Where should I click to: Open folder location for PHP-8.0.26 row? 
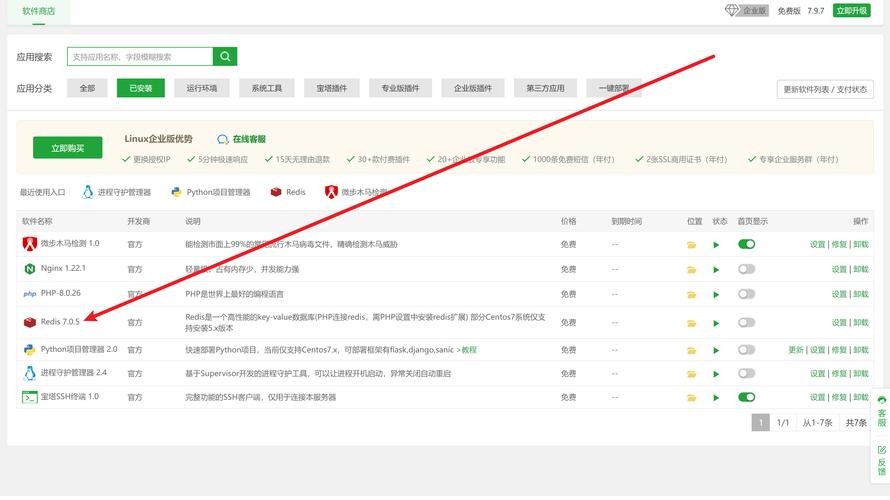[691, 295]
